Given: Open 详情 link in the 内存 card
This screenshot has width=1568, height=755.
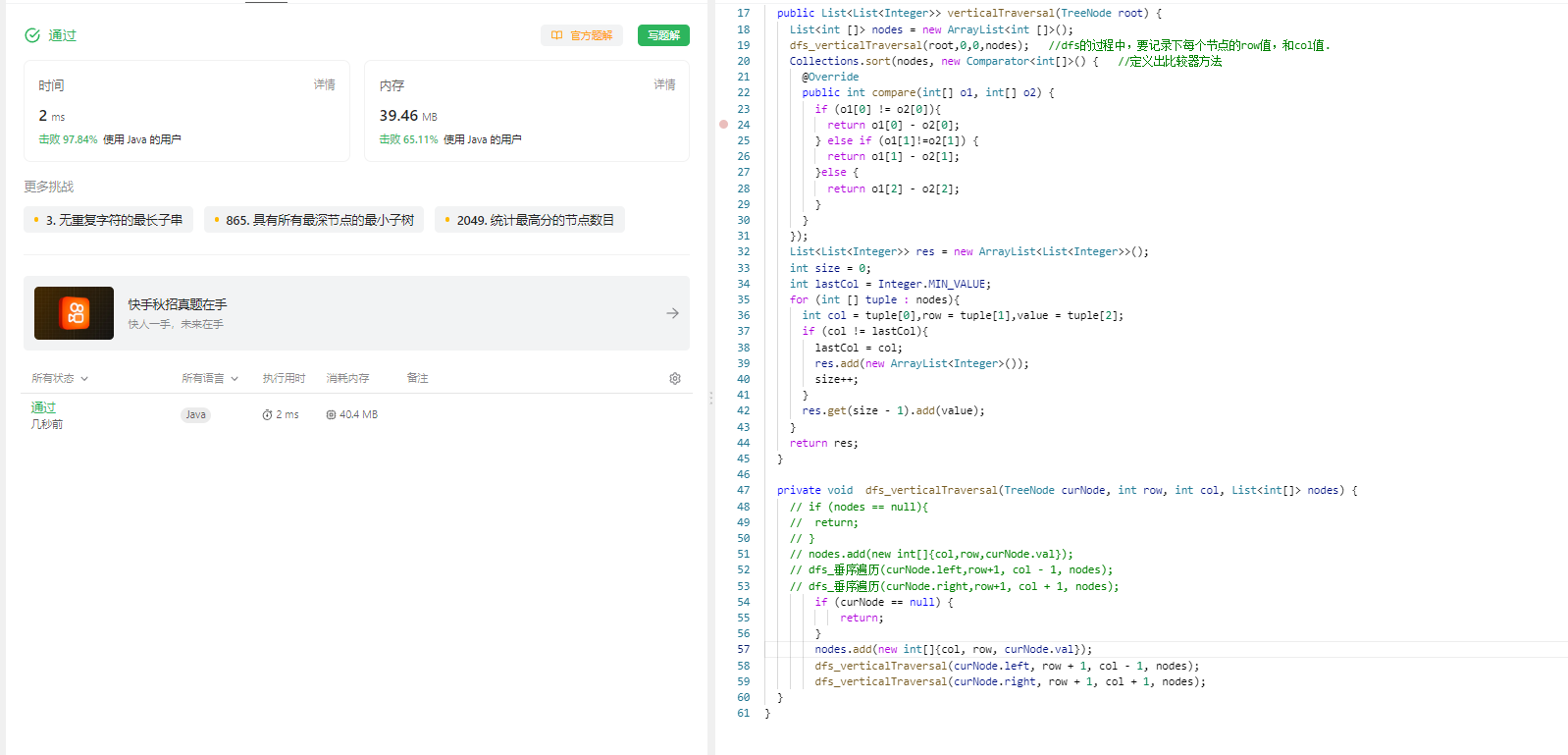Looking at the screenshot, I should (x=665, y=84).
